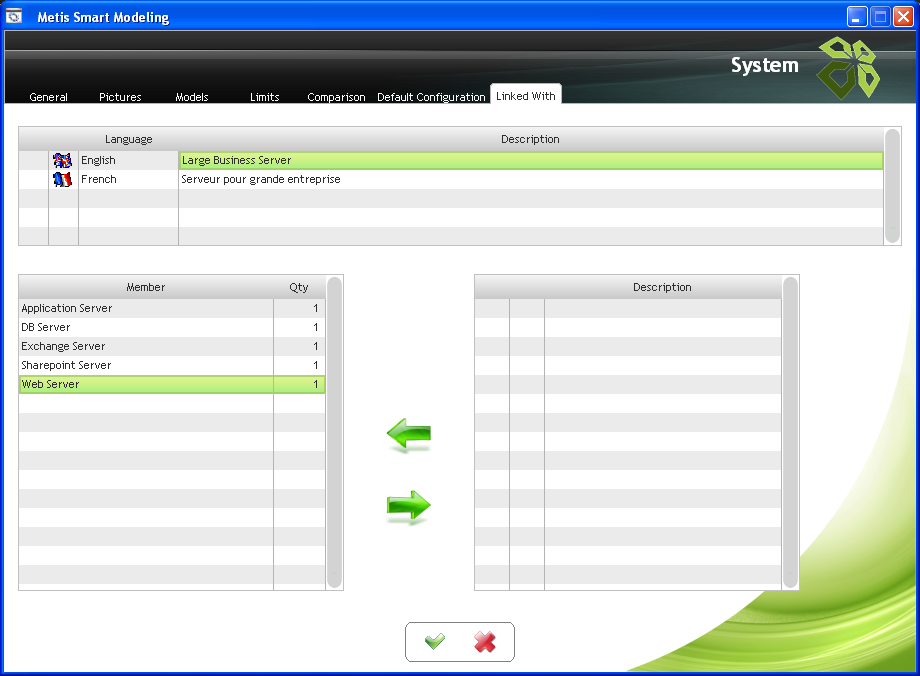Select the Exchange Server member row
The image size is (920, 676).
(172, 346)
